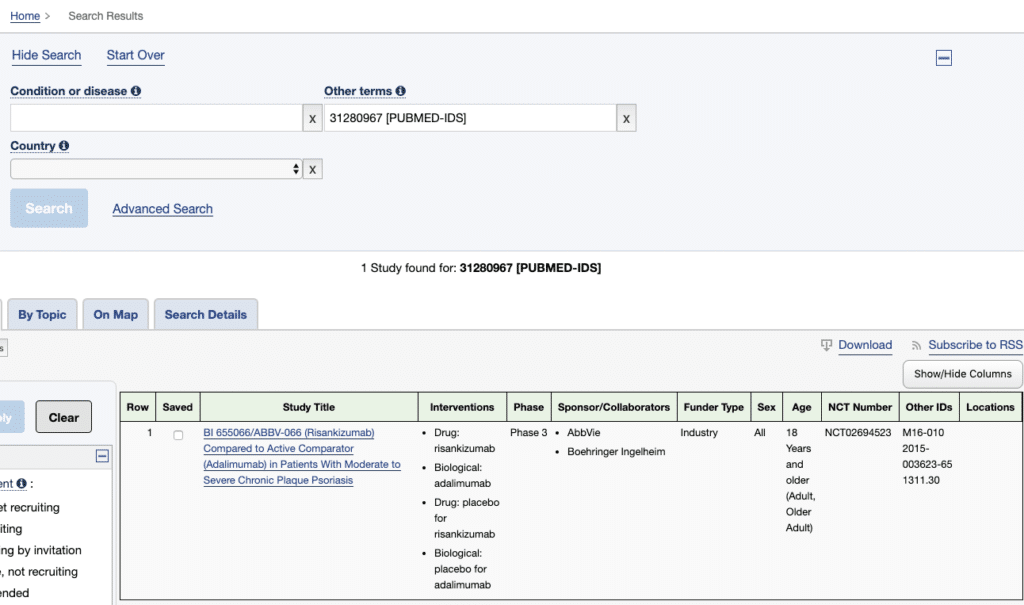Click the Download link

point(865,345)
